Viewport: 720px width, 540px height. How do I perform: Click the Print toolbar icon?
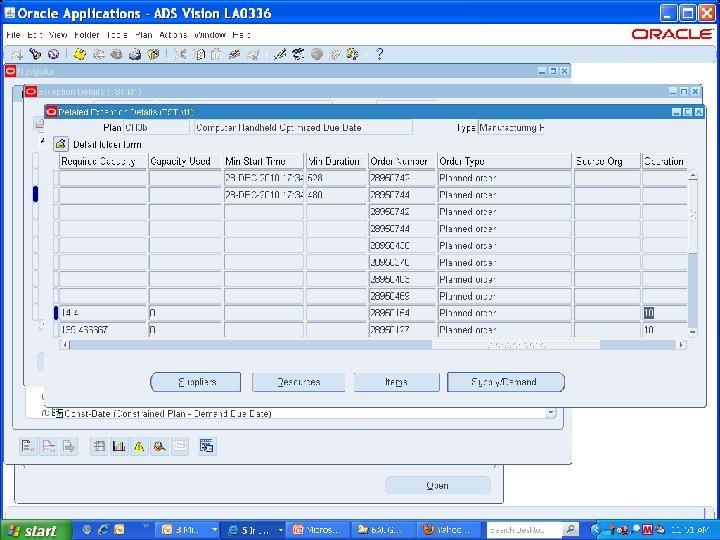pos(135,55)
